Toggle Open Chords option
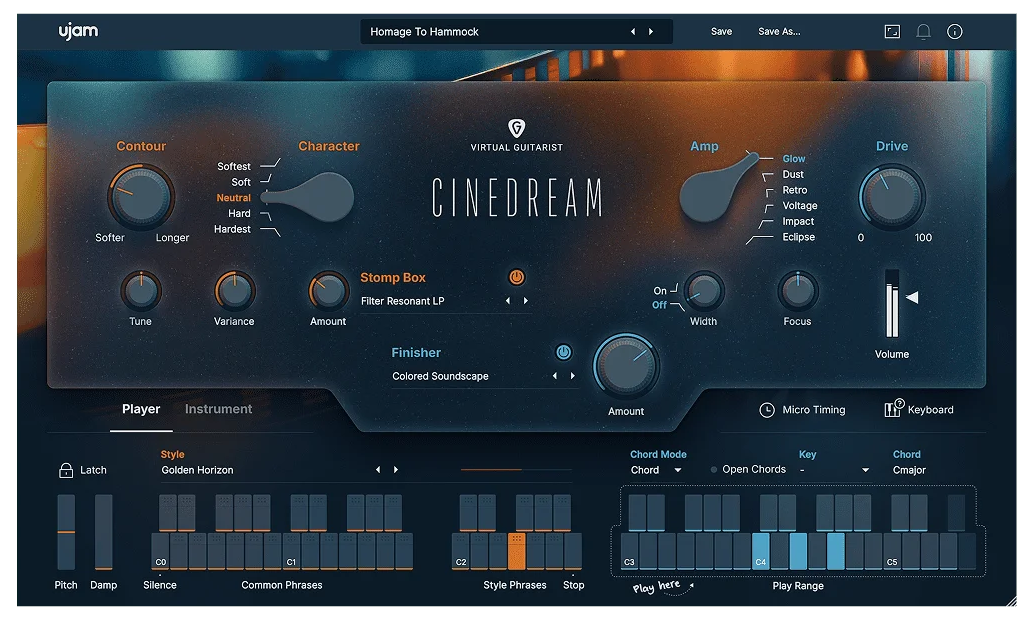 tap(748, 470)
